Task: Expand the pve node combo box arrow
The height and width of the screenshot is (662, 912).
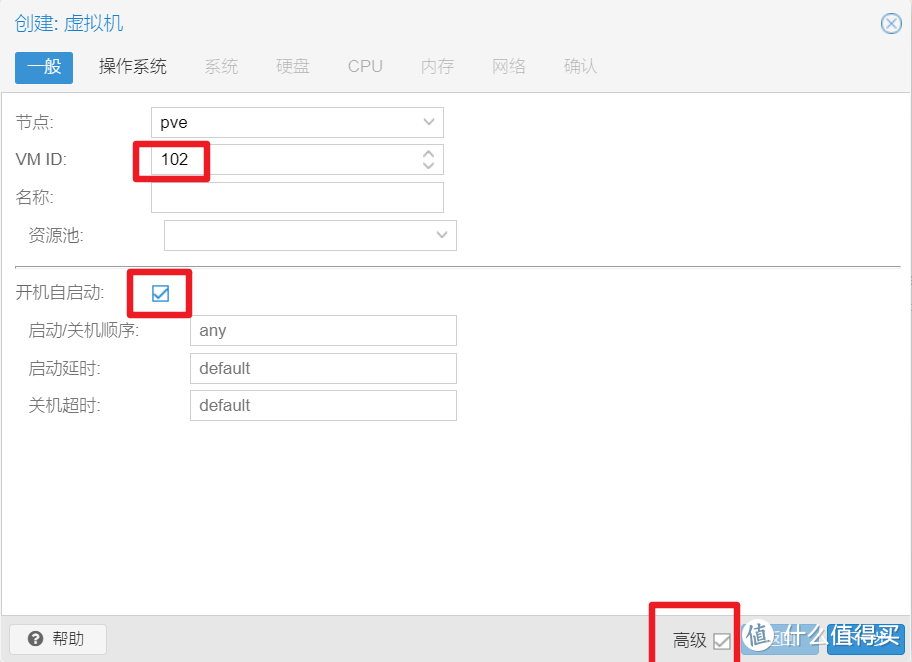Action: [x=430, y=121]
